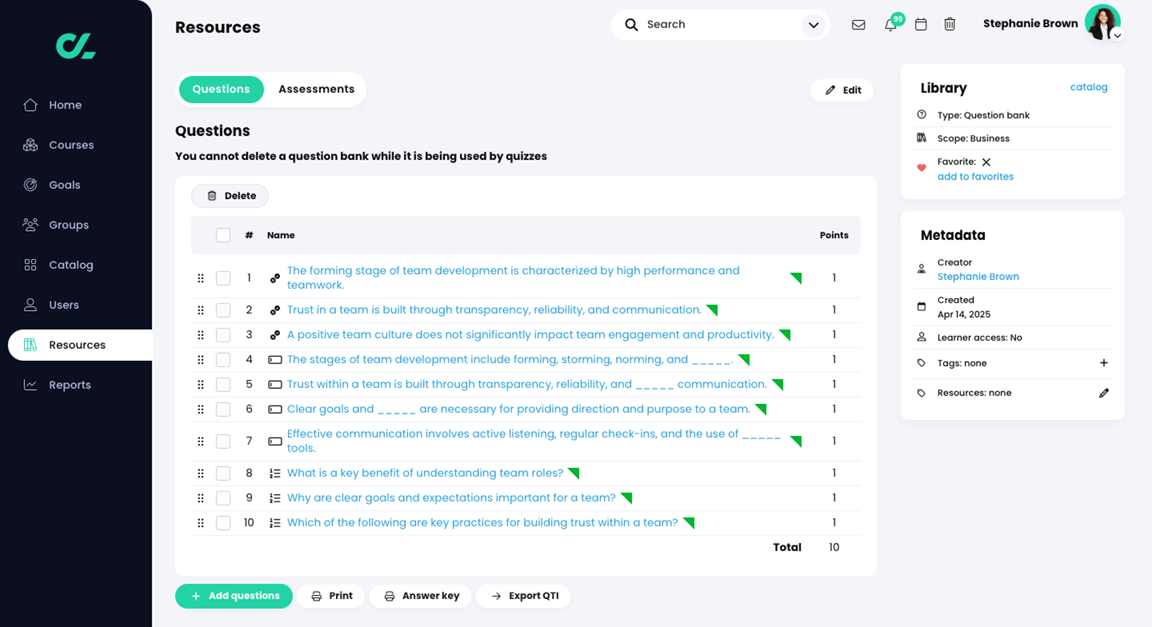1152x627 pixels.
Task: Add a tag using the plus icon
Action: coord(1103,363)
